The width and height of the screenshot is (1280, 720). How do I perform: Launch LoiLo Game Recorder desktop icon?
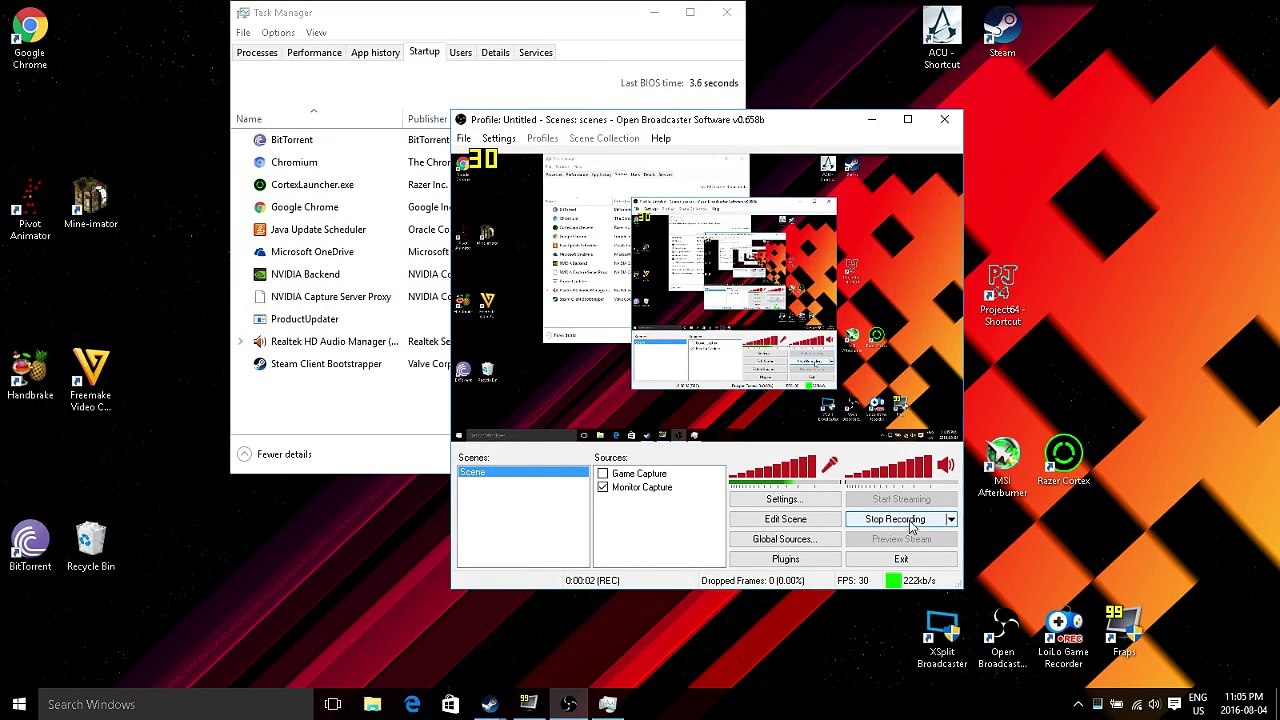pyautogui.click(x=1063, y=638)
